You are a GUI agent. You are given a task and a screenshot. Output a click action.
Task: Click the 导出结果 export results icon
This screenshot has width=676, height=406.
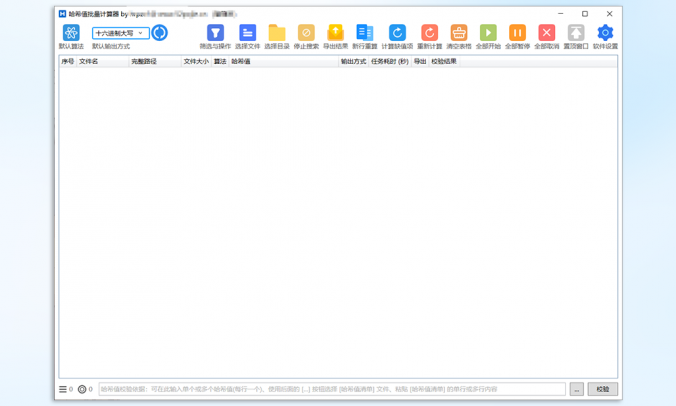click(x=335, y=33)
